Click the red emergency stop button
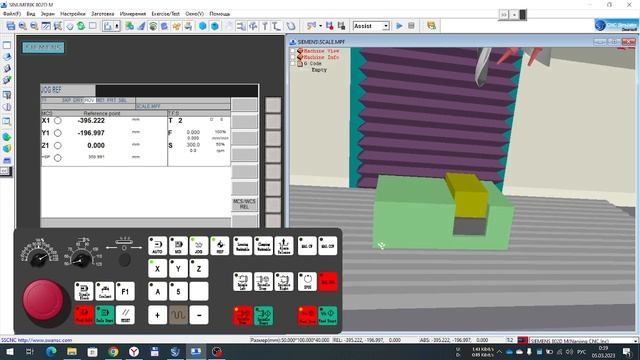 coord(43,299)
